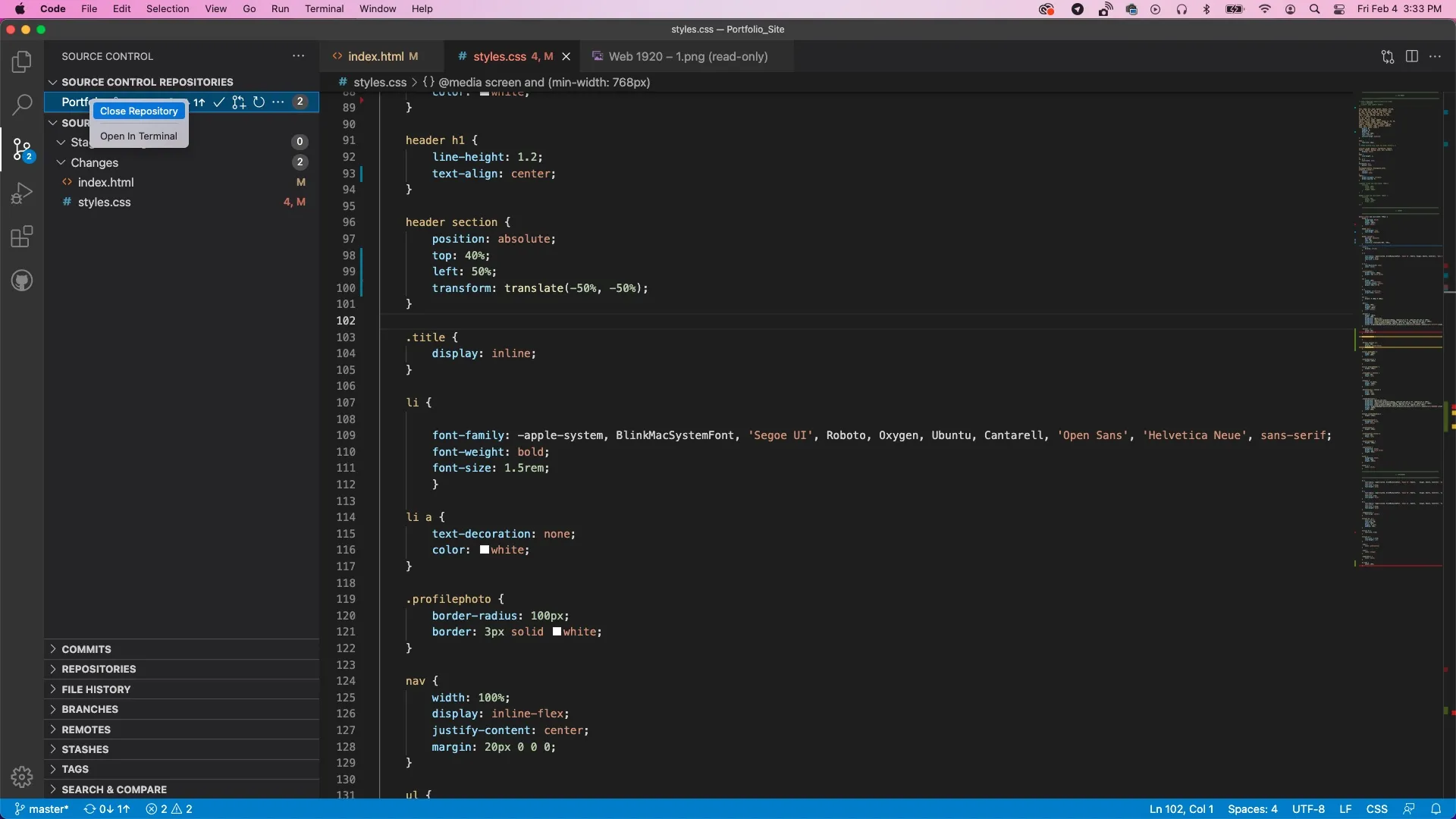Select Close Repository from context menu
This screenshot has width=1456, height=819.
139,111
